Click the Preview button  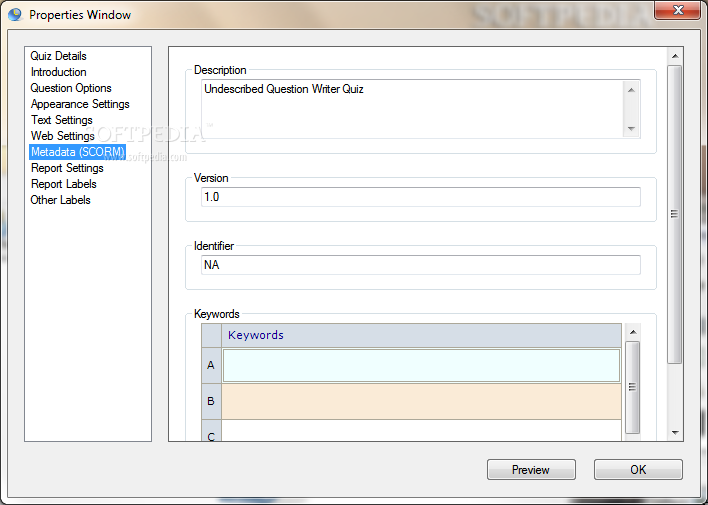(531, 470)
